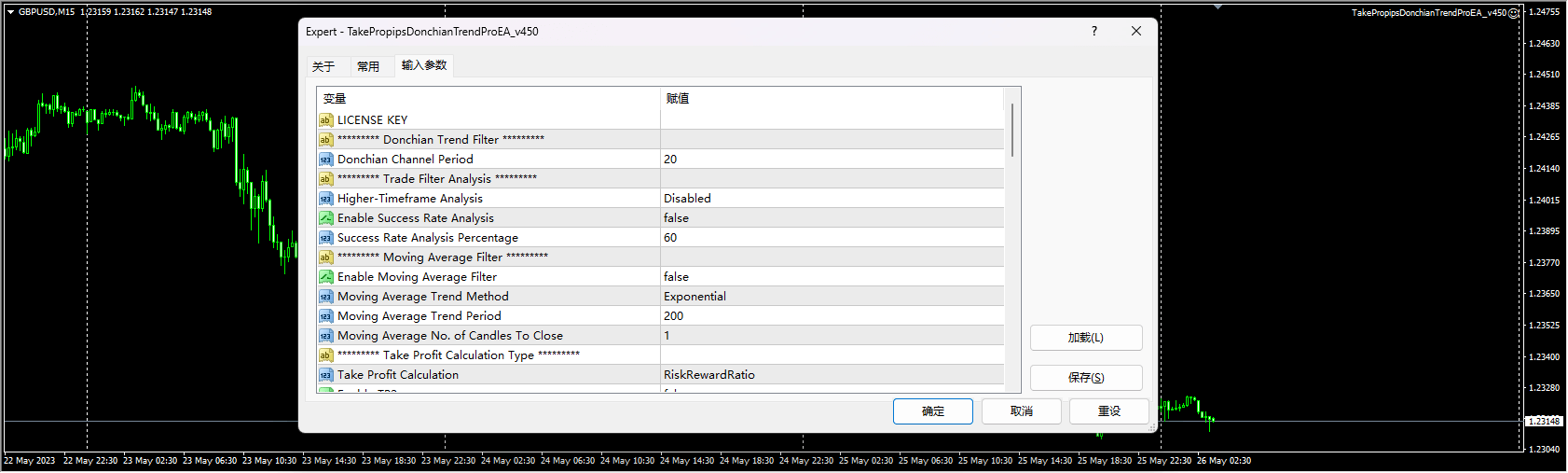Screen dimensions: 1568x473
Task: Select the Moving Average Trend Method label
Action: point(423,296)
